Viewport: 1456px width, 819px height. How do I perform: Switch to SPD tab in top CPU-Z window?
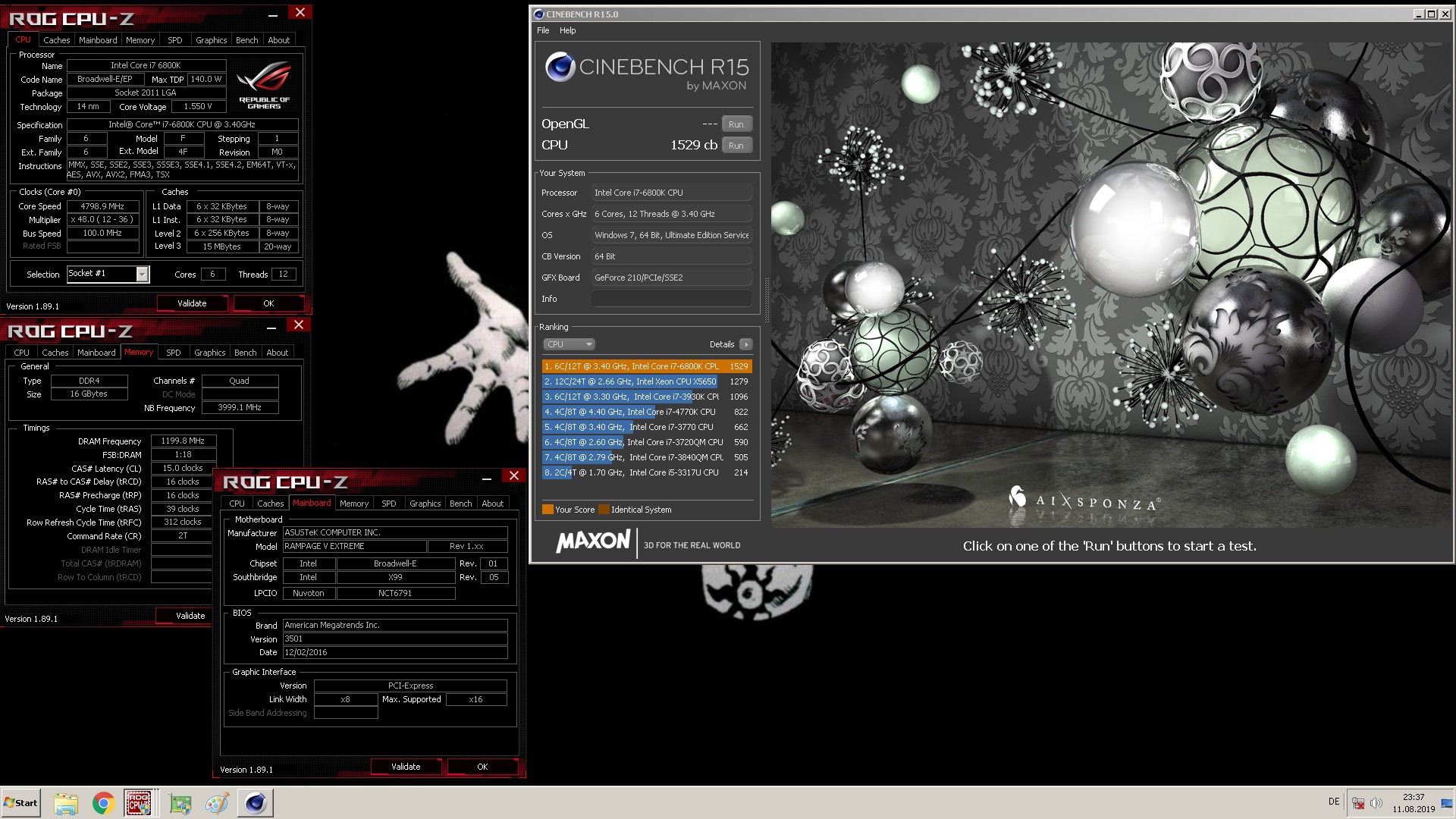tap(175, 40)
